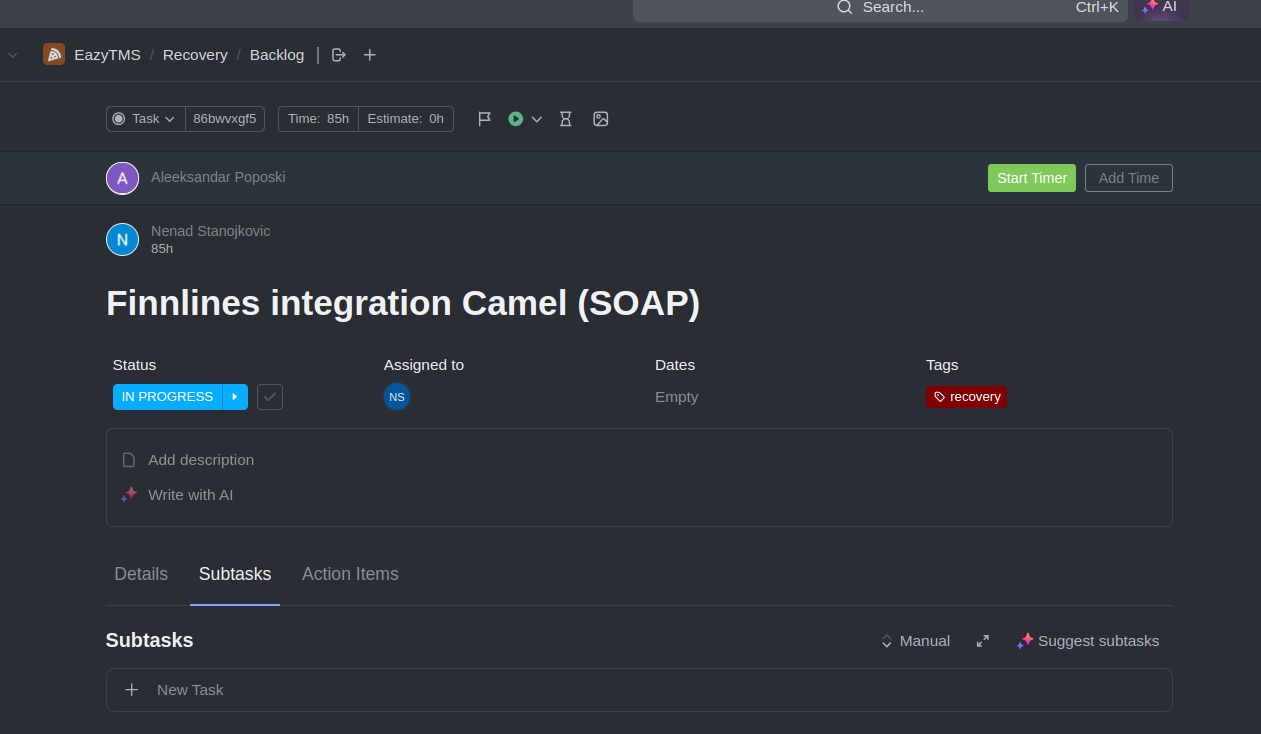Open the AI sparkle button at top
Viewport: 1261px width, 734px height.
pyautogui.click(x=1160, y=7)
